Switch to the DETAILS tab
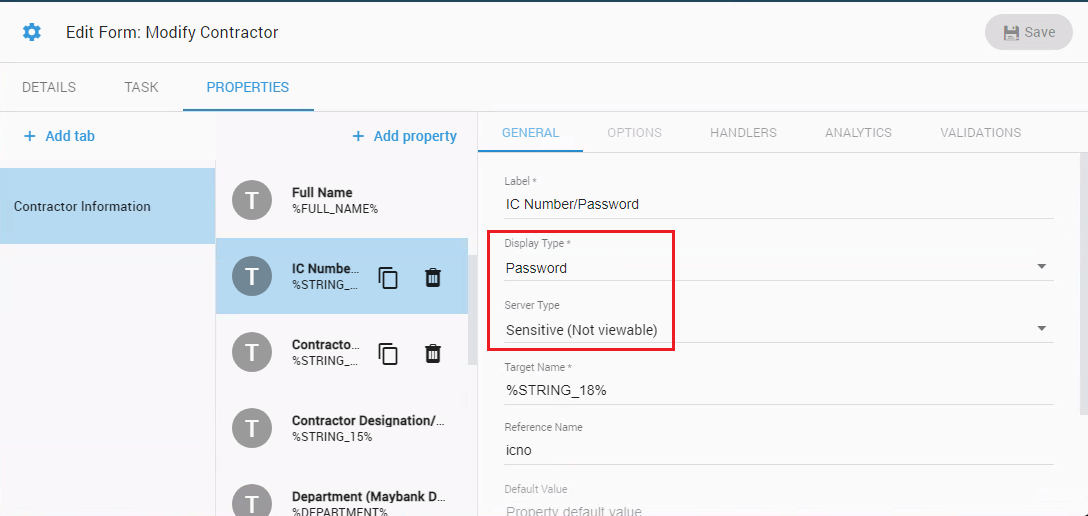The image size is (1088, 516). (49, 87)
